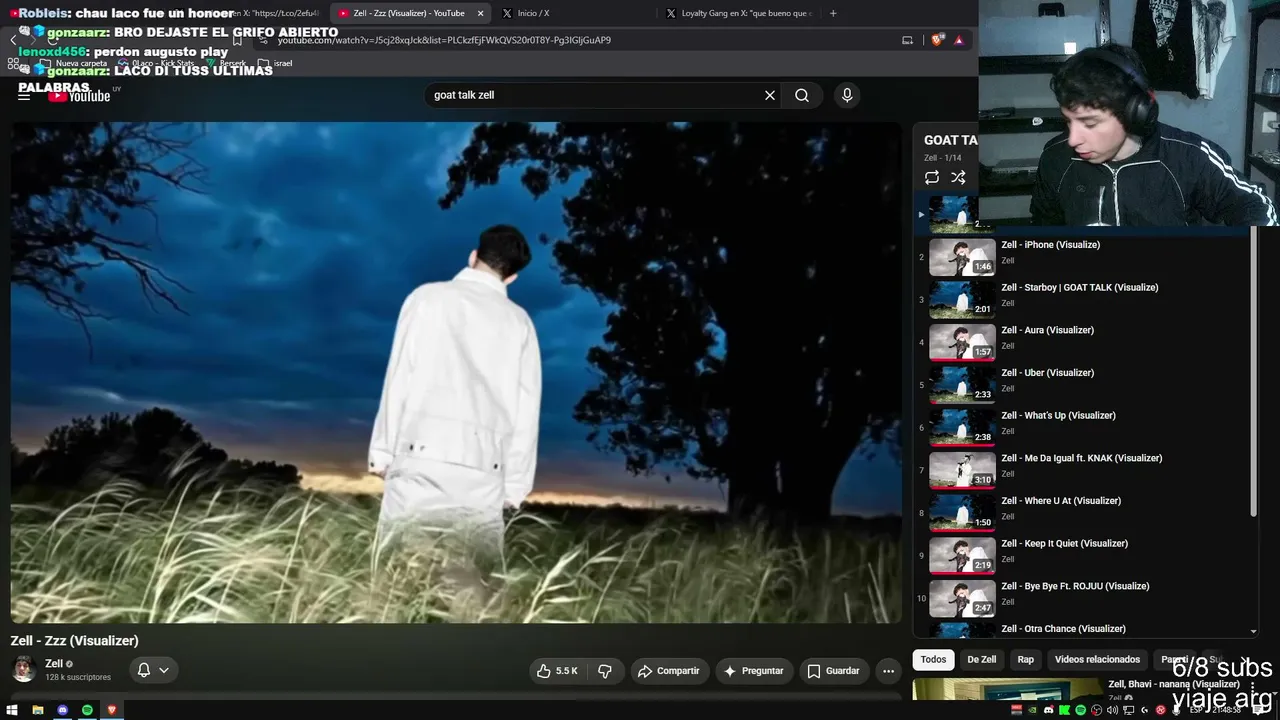Open the Windows Start menu

(12, 710)
